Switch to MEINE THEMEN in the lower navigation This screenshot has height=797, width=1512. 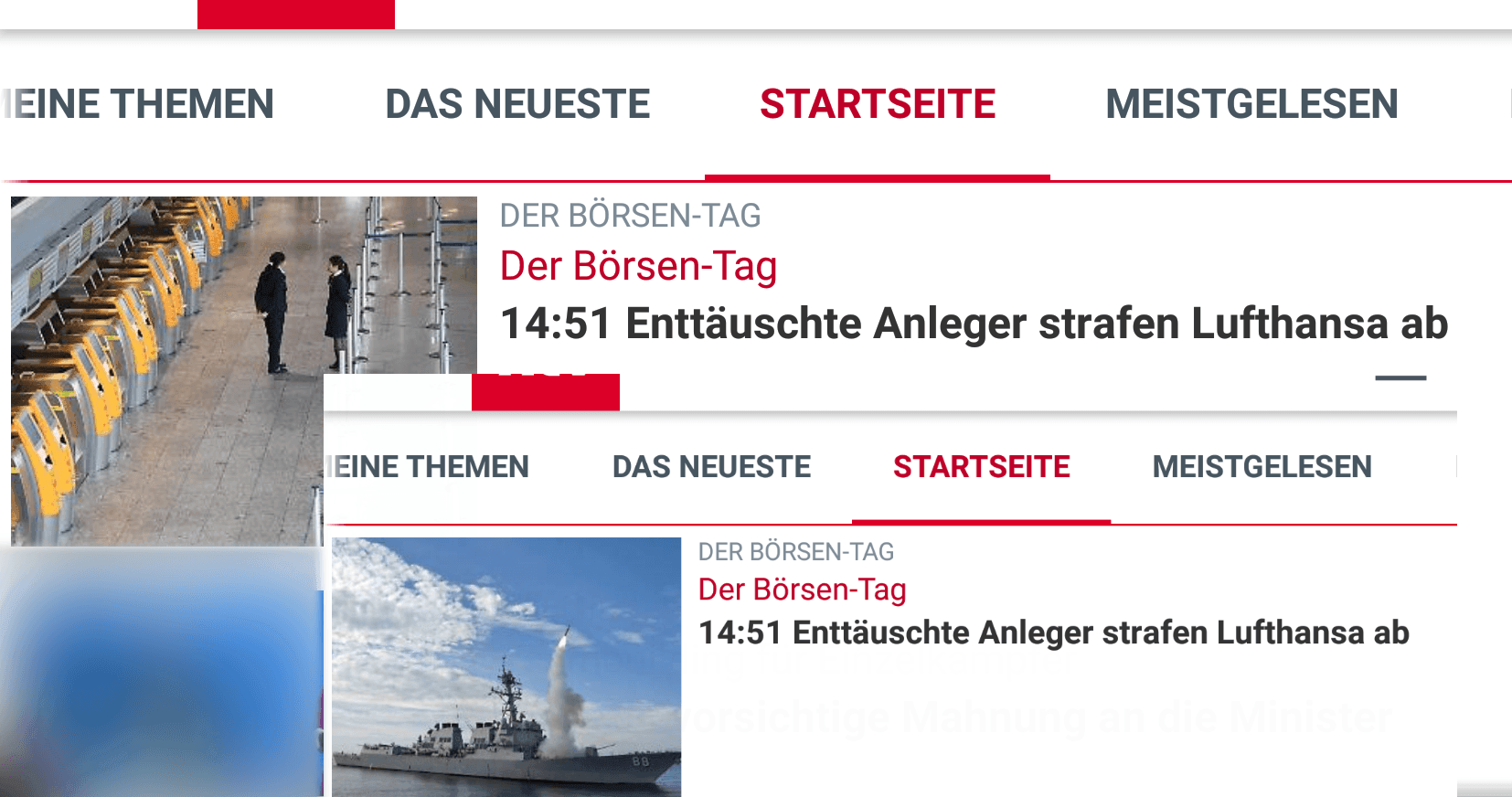point(428,467)
